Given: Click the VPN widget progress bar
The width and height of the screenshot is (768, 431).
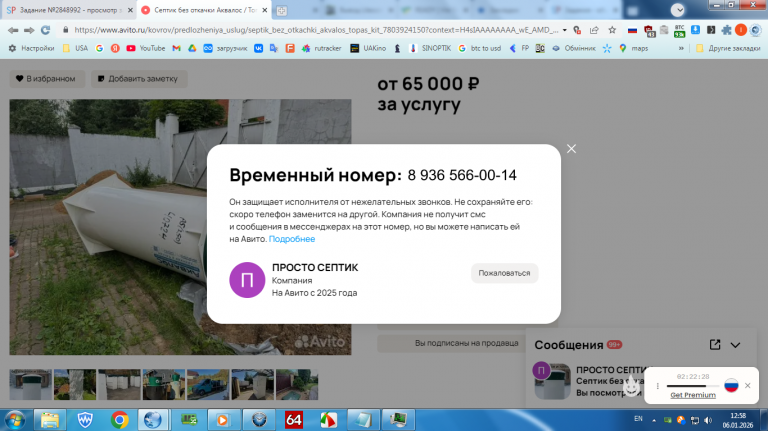Looking at the screenshot, I should (x=692, y=386).
